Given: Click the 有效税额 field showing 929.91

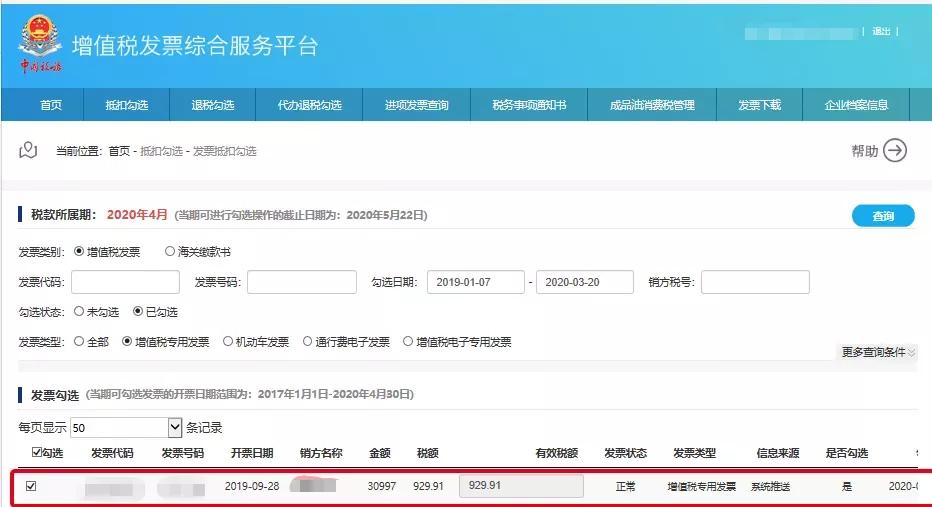Looking at the screenshot, I should (x=521, y=486).
